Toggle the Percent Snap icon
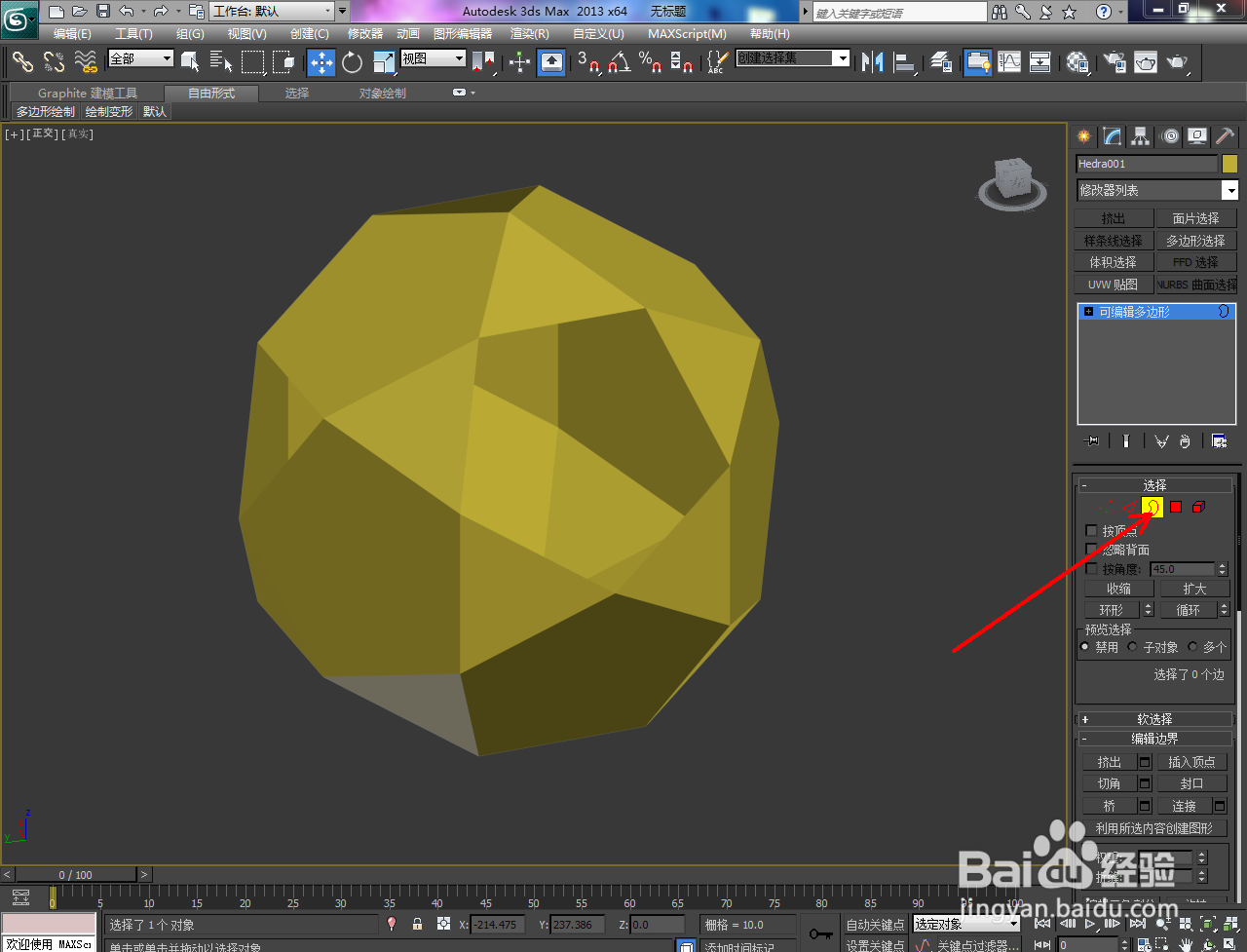The width and height of the screenshot is (1247, 952). click(651, 62)
